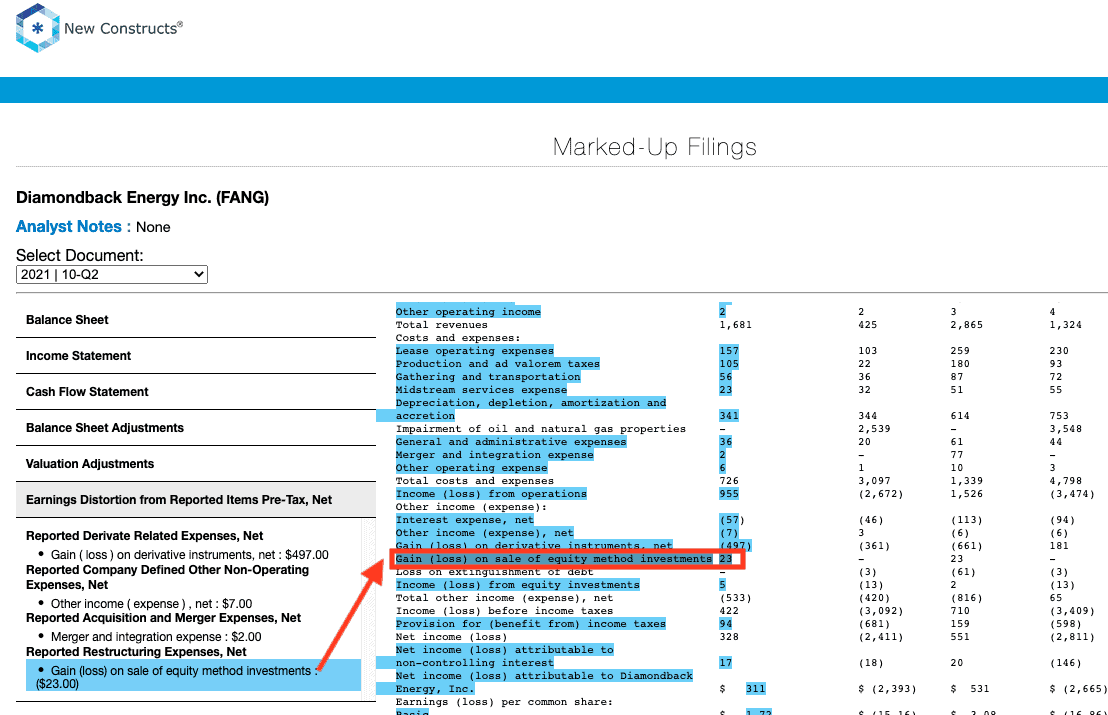Click highlighted Other operating income line
Image resolution: width=1108 pixels, height=715 pixels.
point(468,312)
